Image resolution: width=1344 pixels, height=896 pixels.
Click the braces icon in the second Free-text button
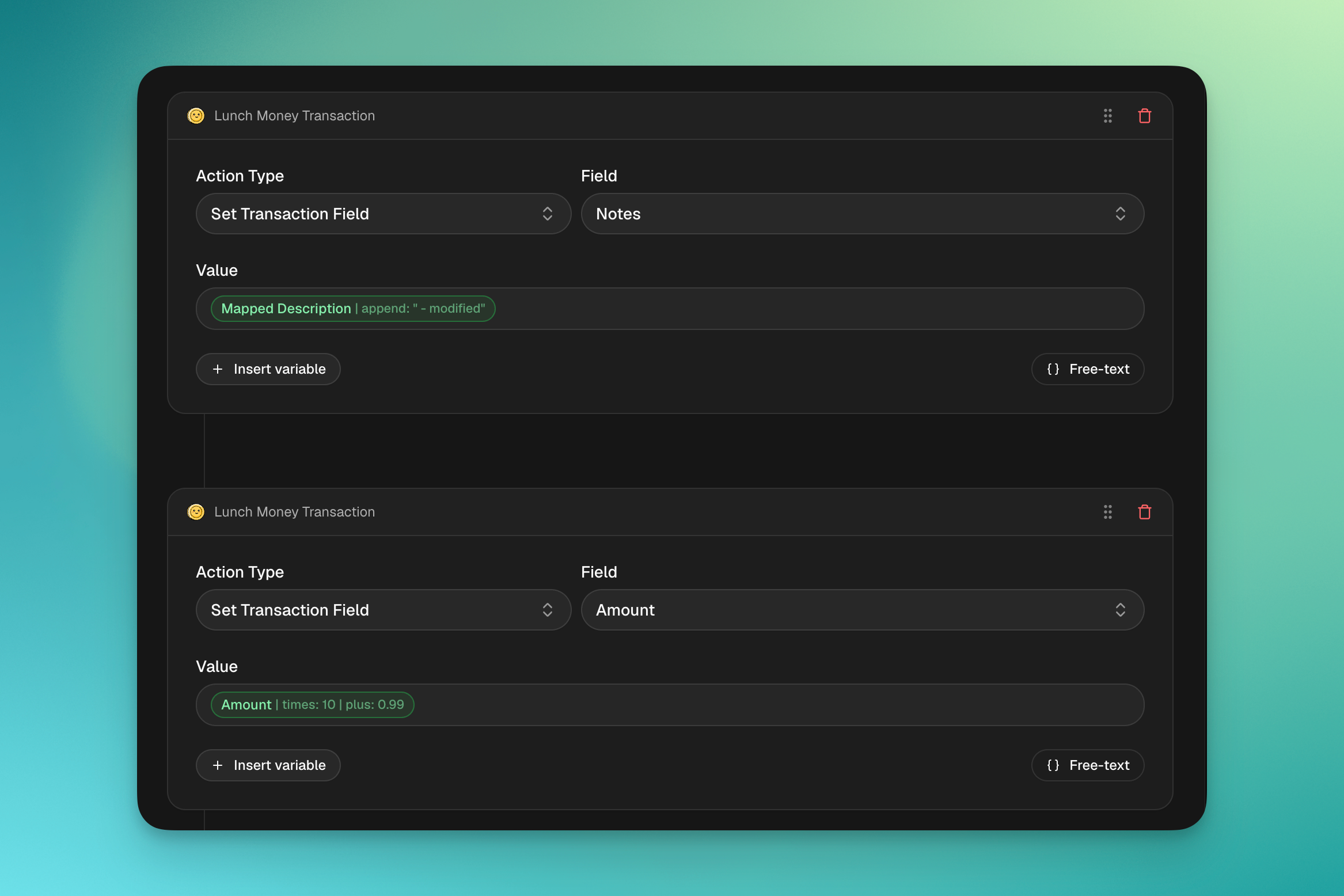[x=1053, y=765]
